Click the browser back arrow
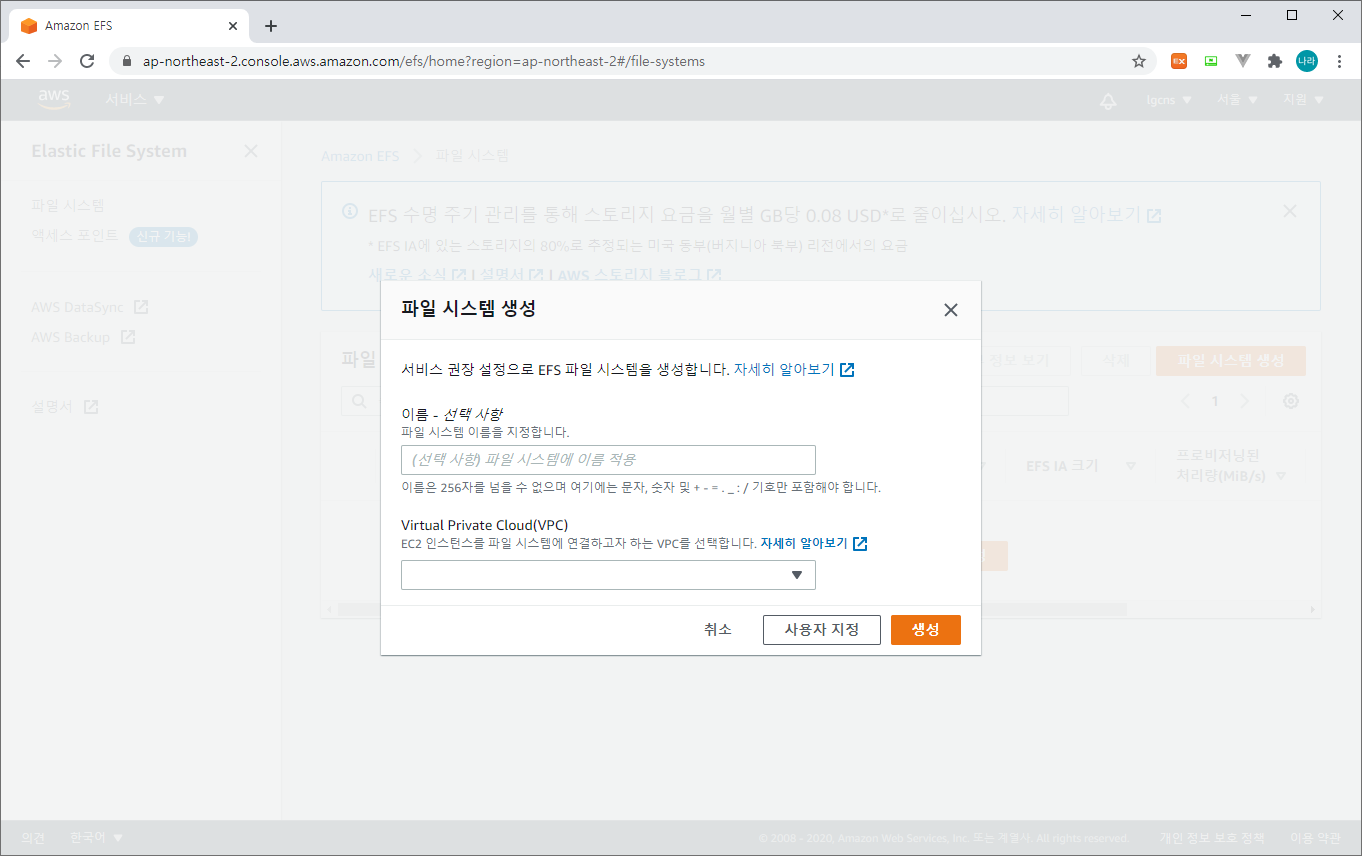The height and width of the screenshot is (856, 1362). pyautogui.click(x=23, y=61)
